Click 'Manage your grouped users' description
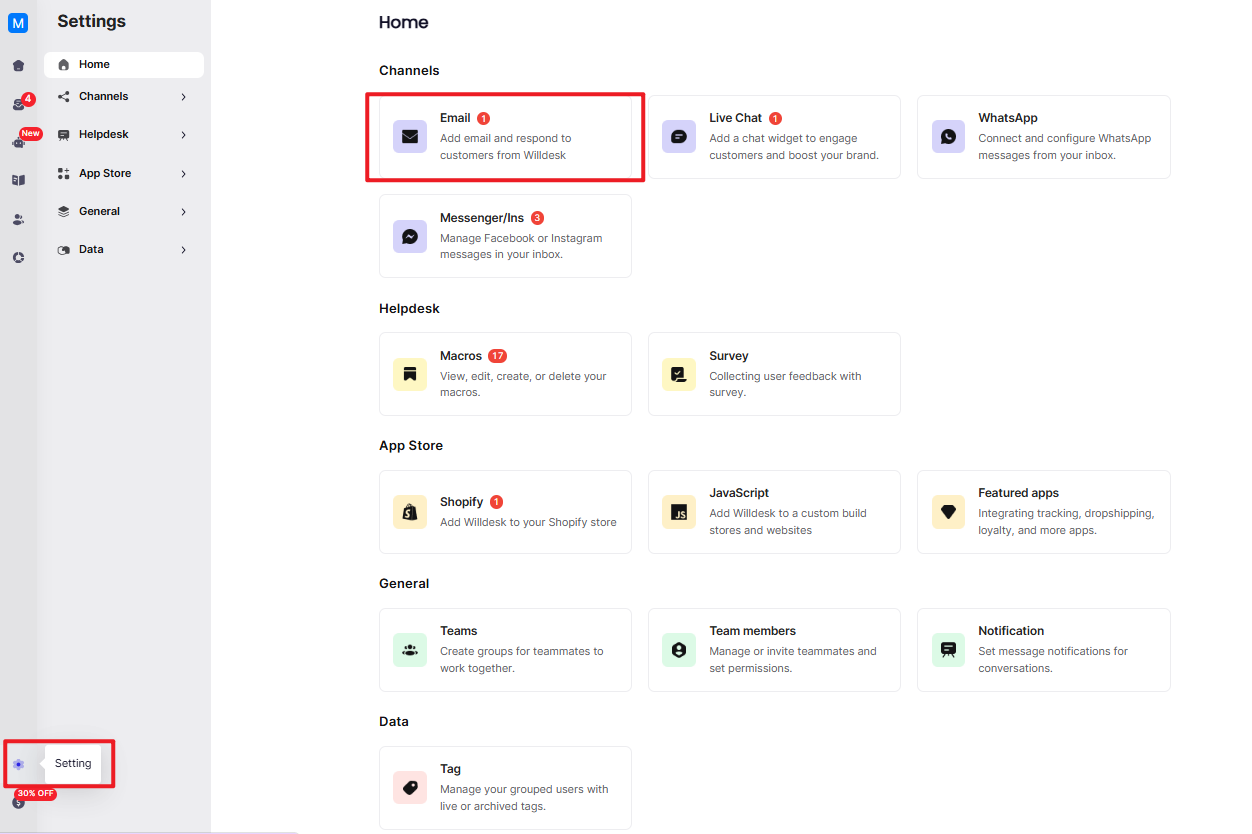The image size is (1252, 834). 524,798
